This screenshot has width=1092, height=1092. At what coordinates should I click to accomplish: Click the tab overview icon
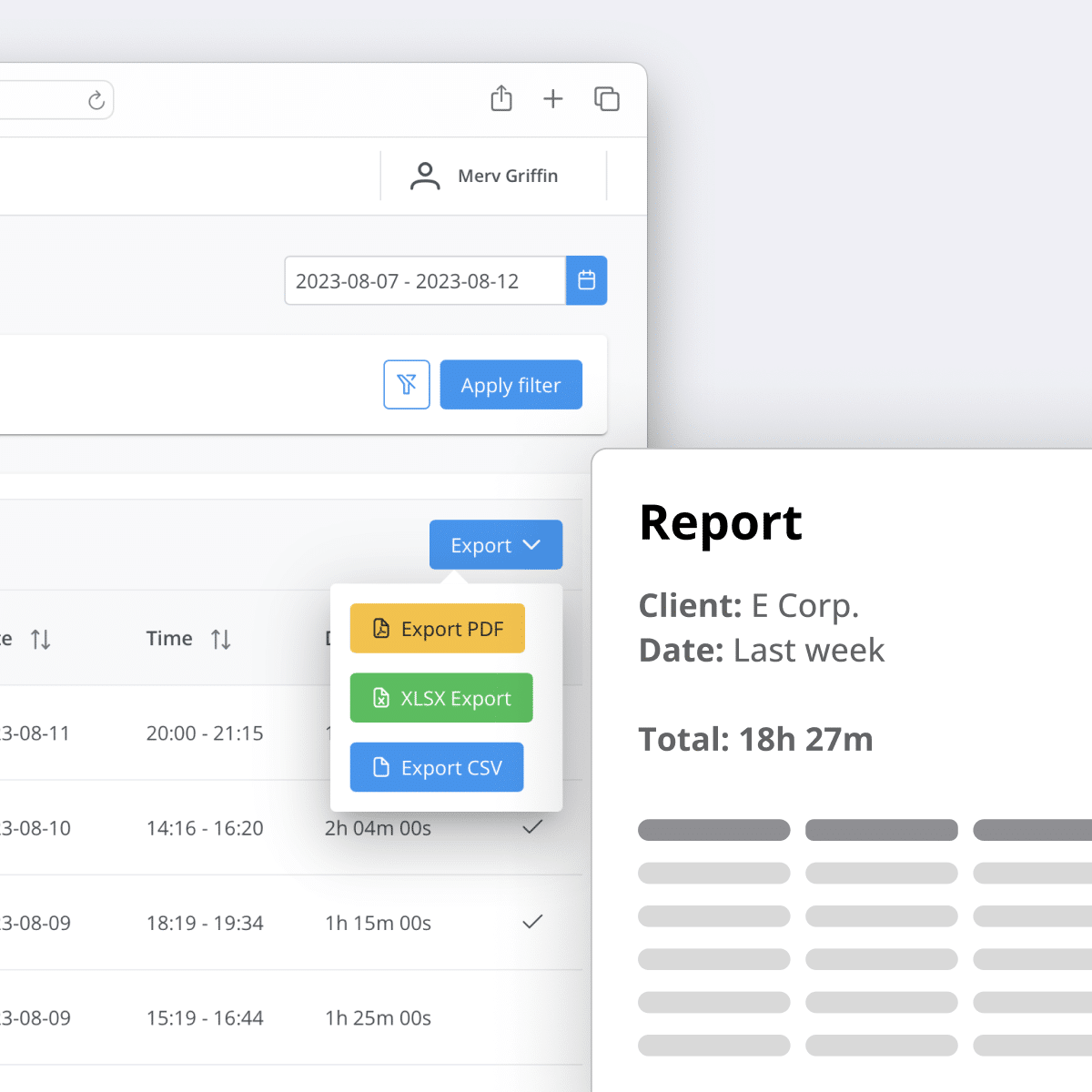607,98
